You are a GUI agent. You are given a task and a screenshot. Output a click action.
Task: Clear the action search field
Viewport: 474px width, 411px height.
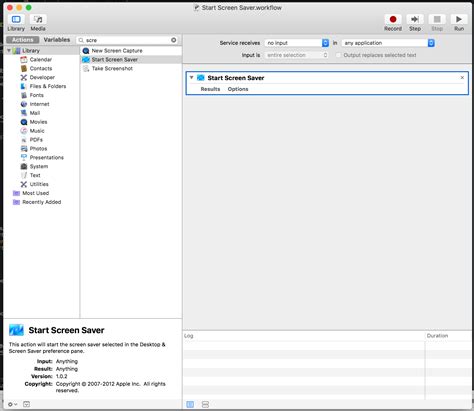[174, 40]
